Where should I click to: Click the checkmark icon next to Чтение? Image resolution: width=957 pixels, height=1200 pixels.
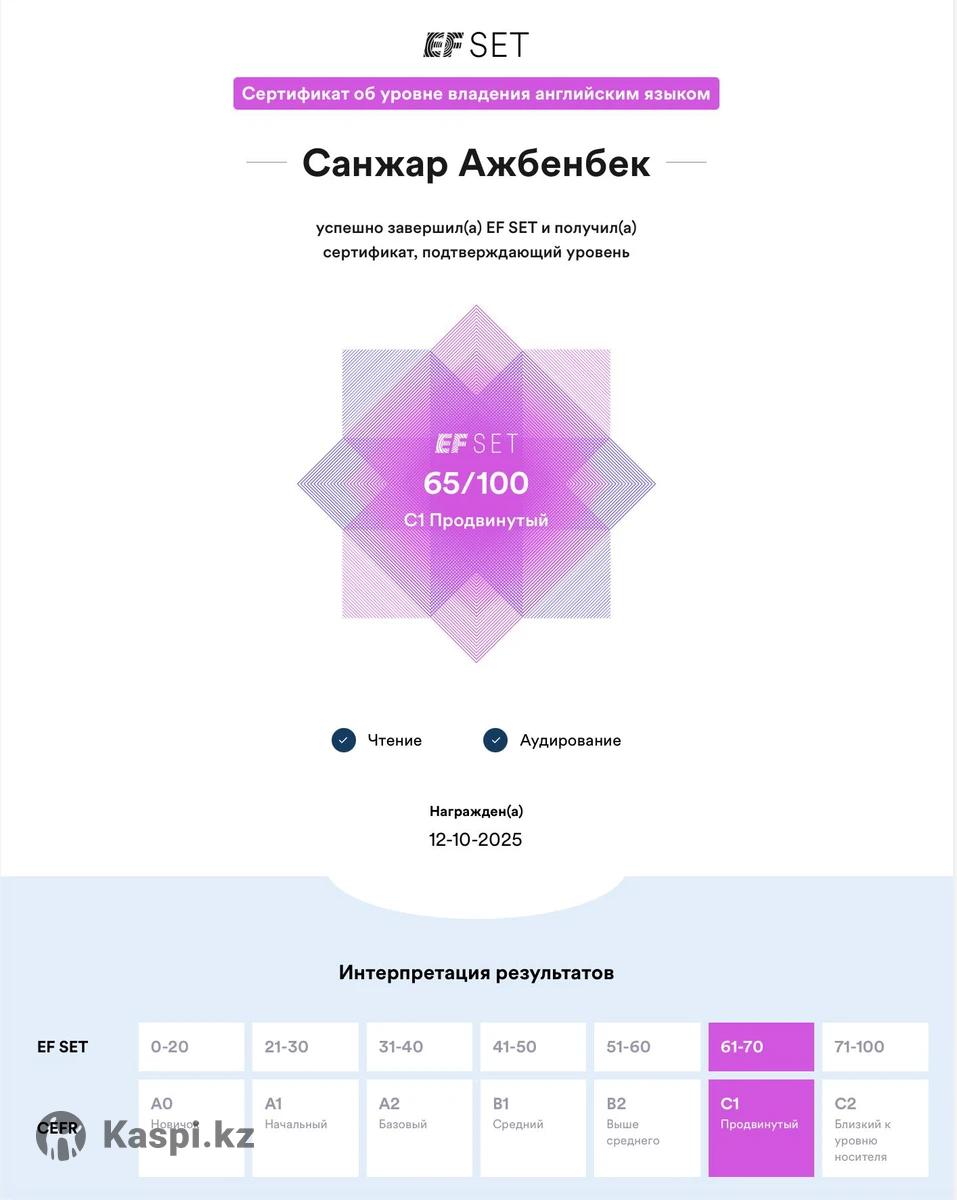(x=344, y=740)
